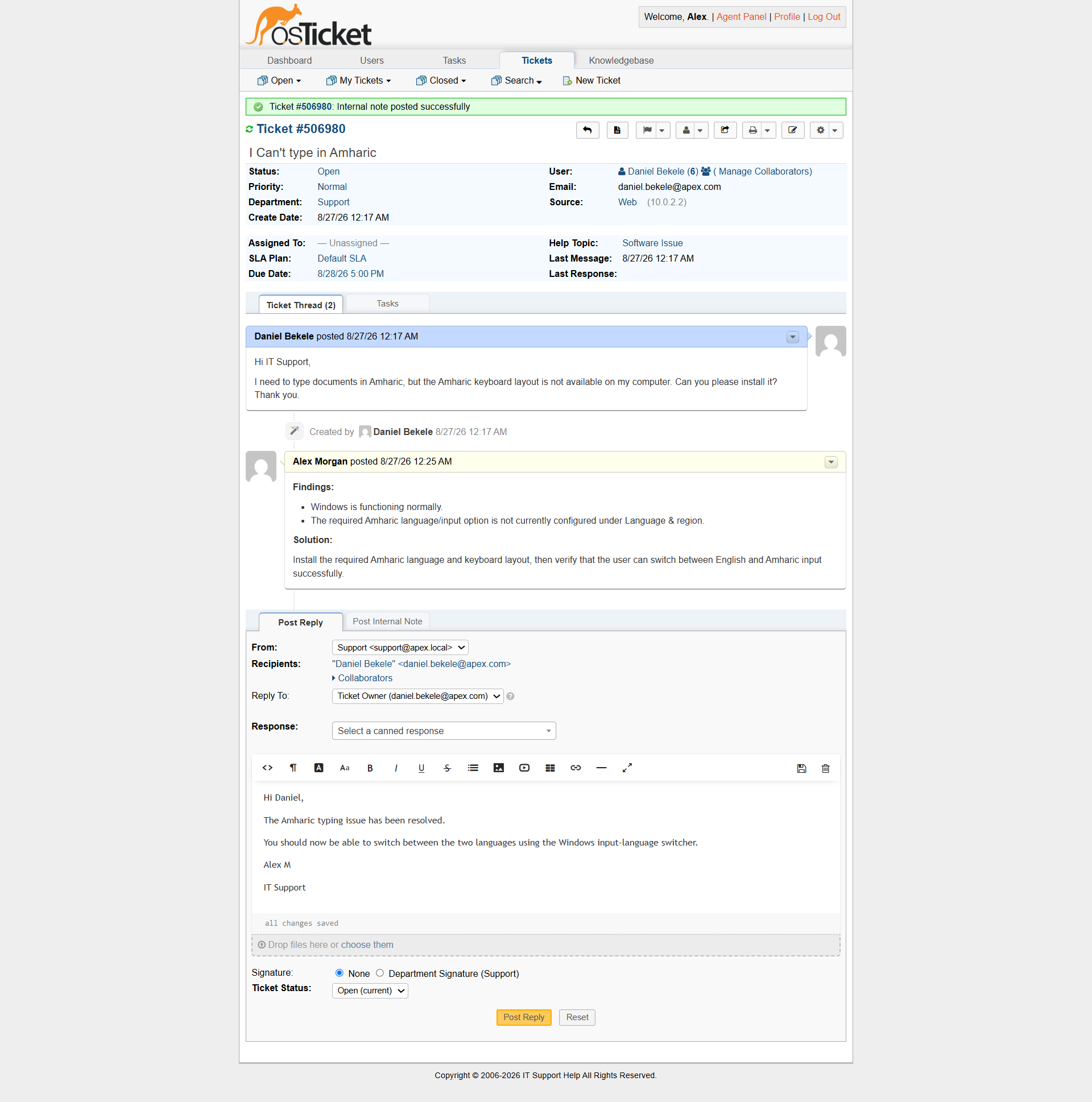Switch to Post Internal Note tab
1092x1102 pixels.
pos(387,621)
